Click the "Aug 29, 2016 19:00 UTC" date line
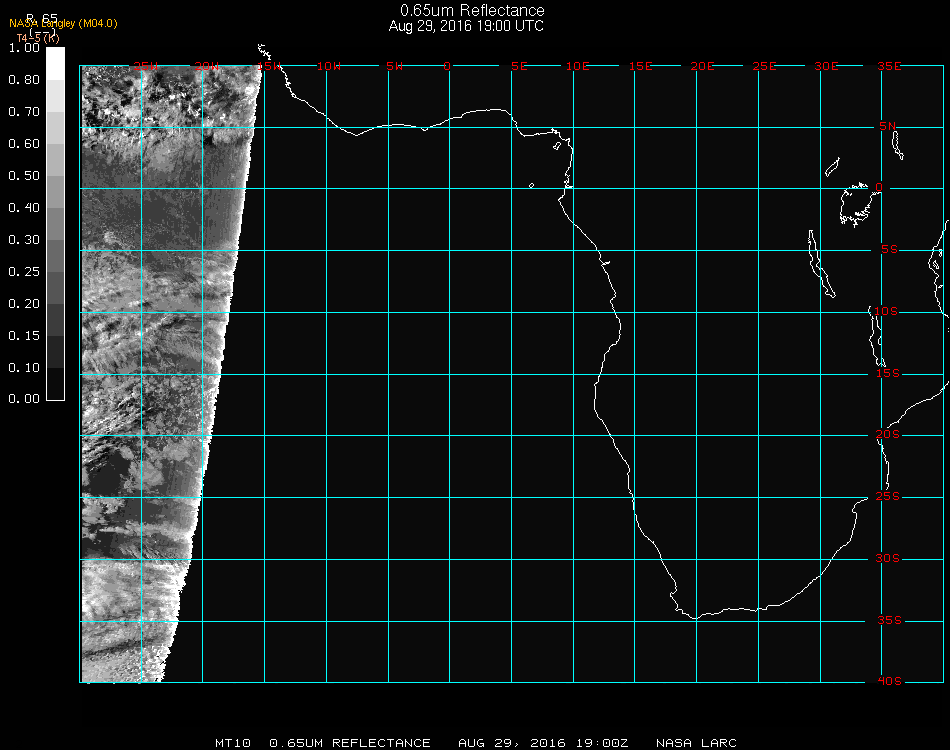 (466, 26)
